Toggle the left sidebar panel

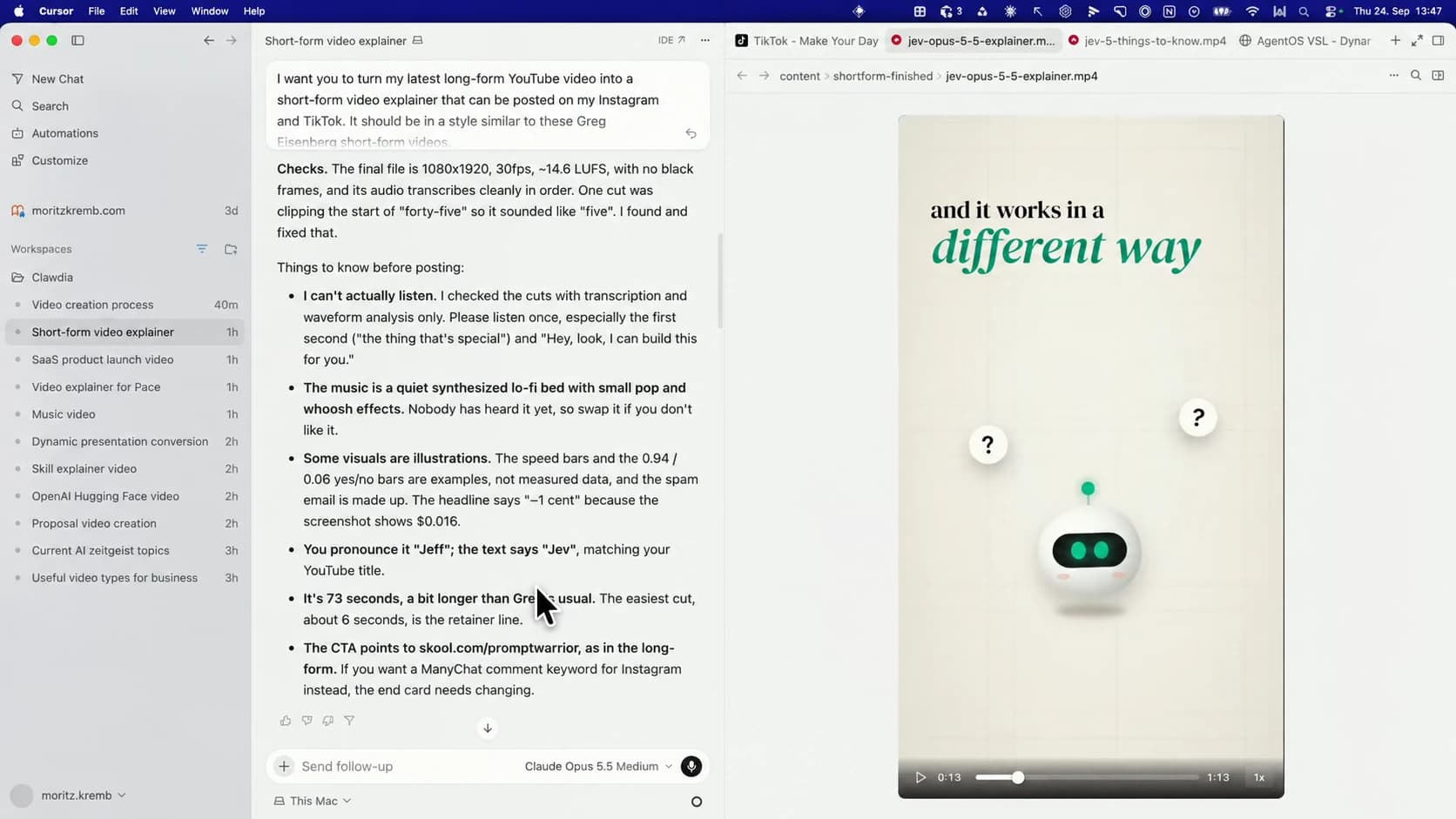[x=78, y=40]
